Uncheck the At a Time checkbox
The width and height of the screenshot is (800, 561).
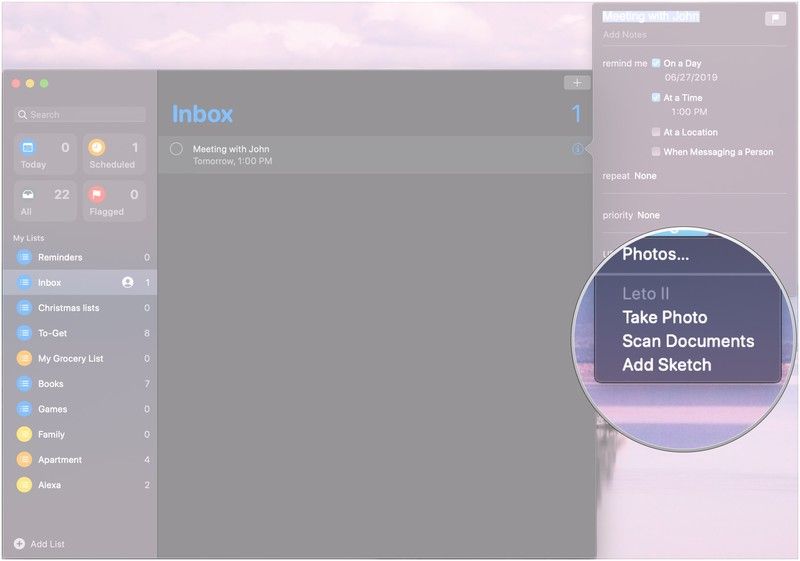click(656, 98)
